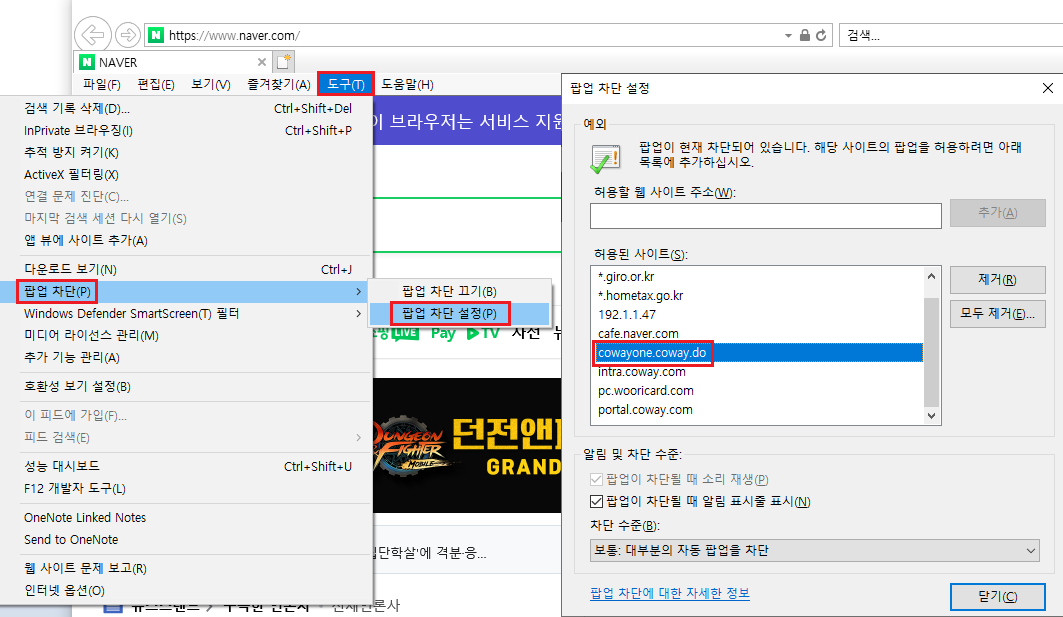Toggle 팝업이 차단될 때 알림 표시줄 표시 checkbox
Viewport: 1063px width, 617px height.
tap(597, 502)
